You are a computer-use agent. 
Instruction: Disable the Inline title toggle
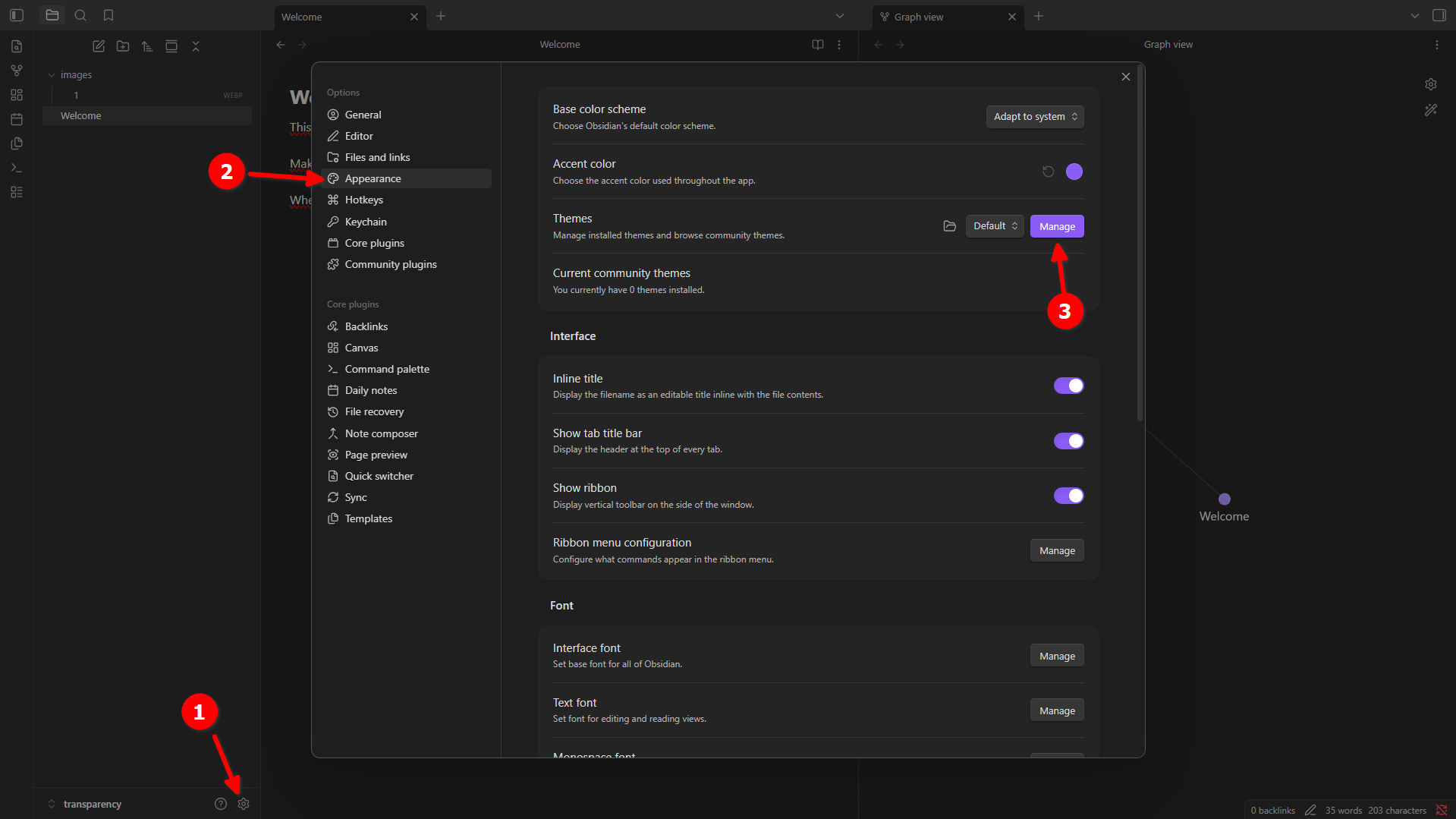[1068, 386]
